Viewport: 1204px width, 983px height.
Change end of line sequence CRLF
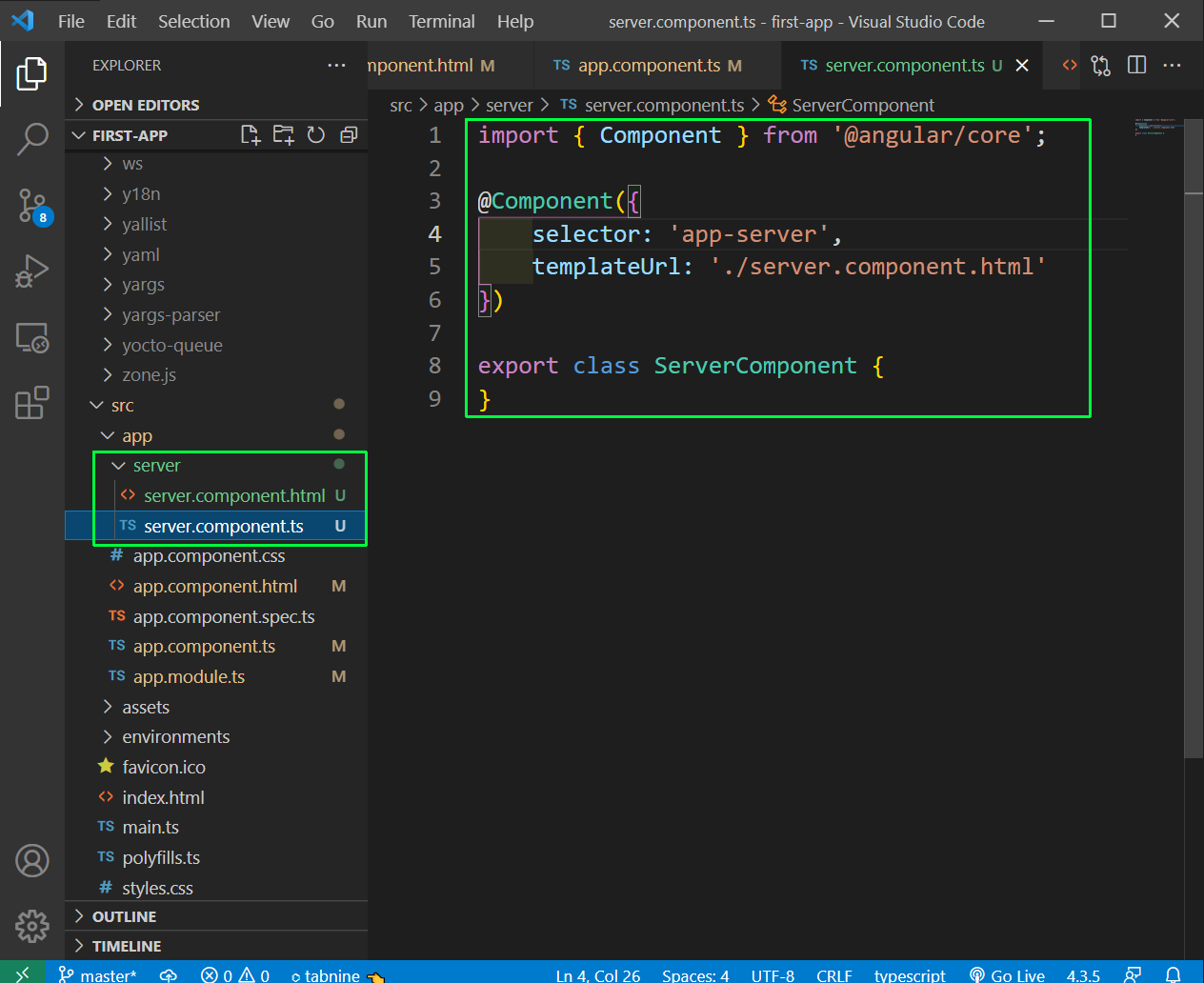coord(834,974)
